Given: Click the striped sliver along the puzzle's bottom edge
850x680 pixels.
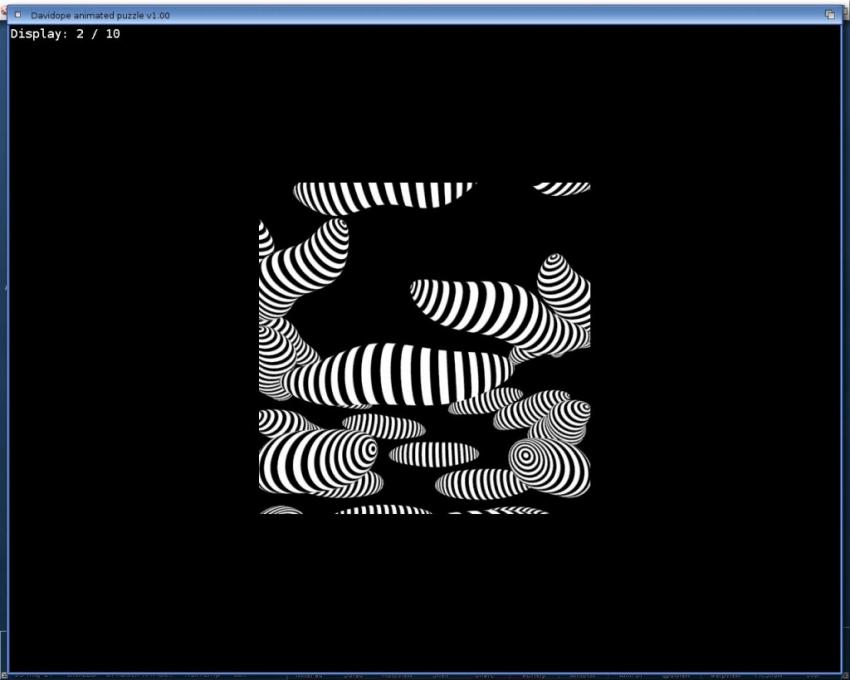Looking at the screenshot, I should click(383, 510).
